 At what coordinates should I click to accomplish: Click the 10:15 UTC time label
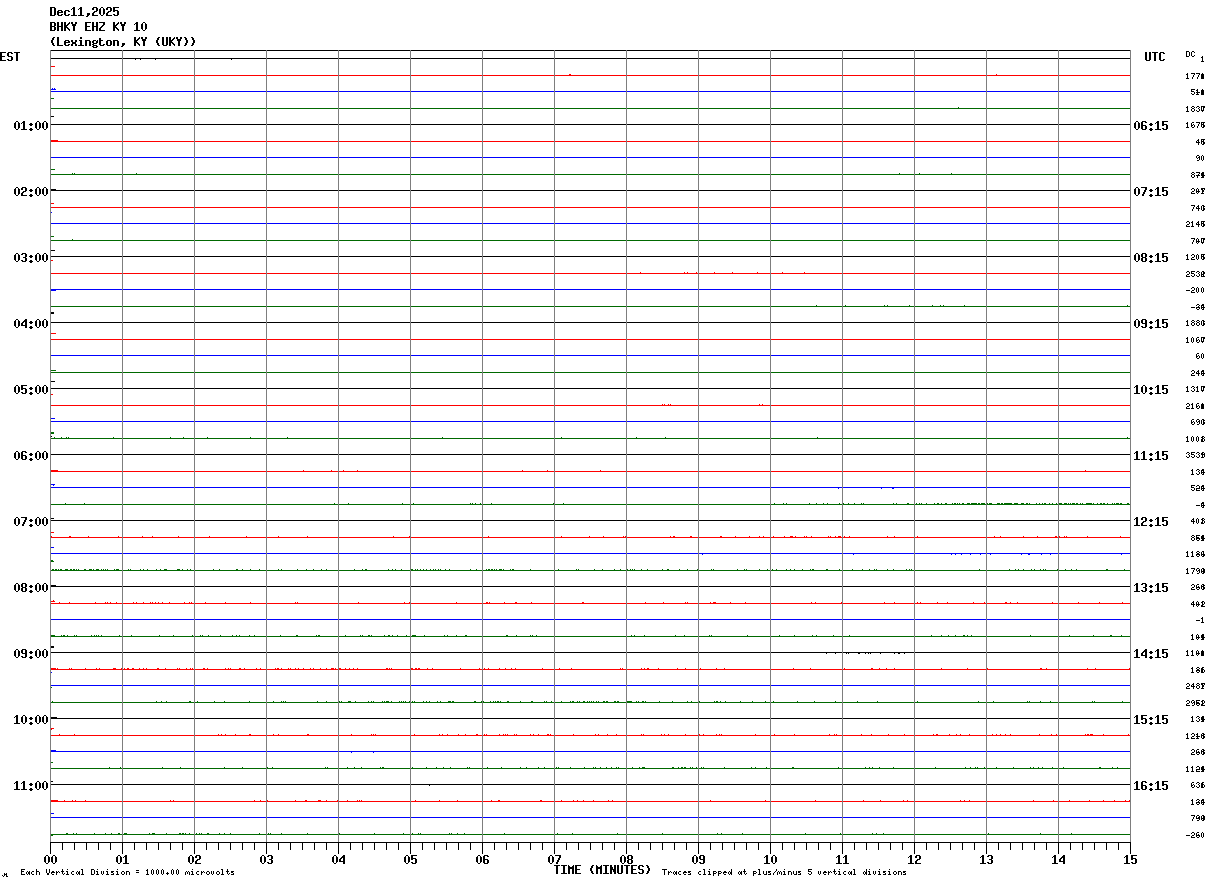tap(1151, 390)
